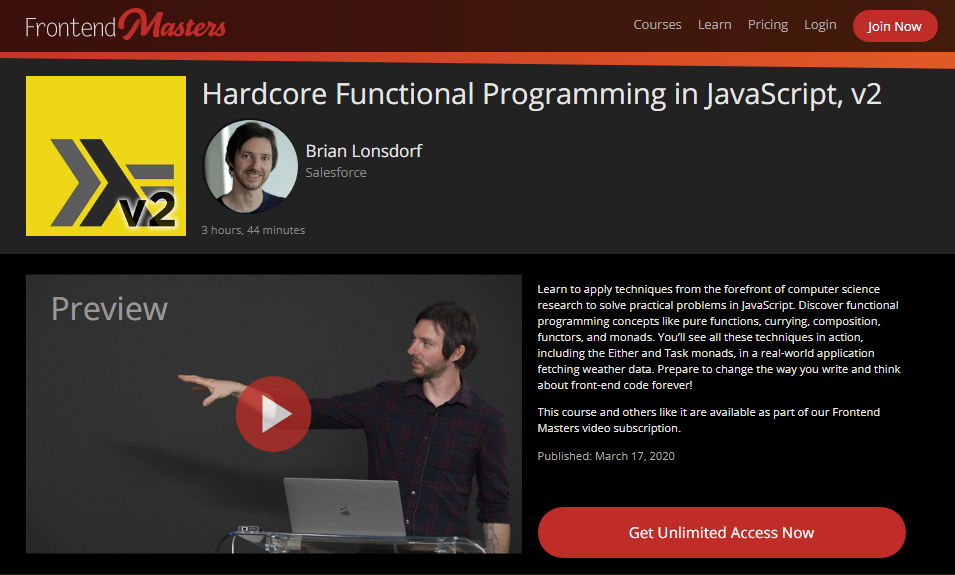Click the yellow v2 course logo thumbnail

click(106, 156)
